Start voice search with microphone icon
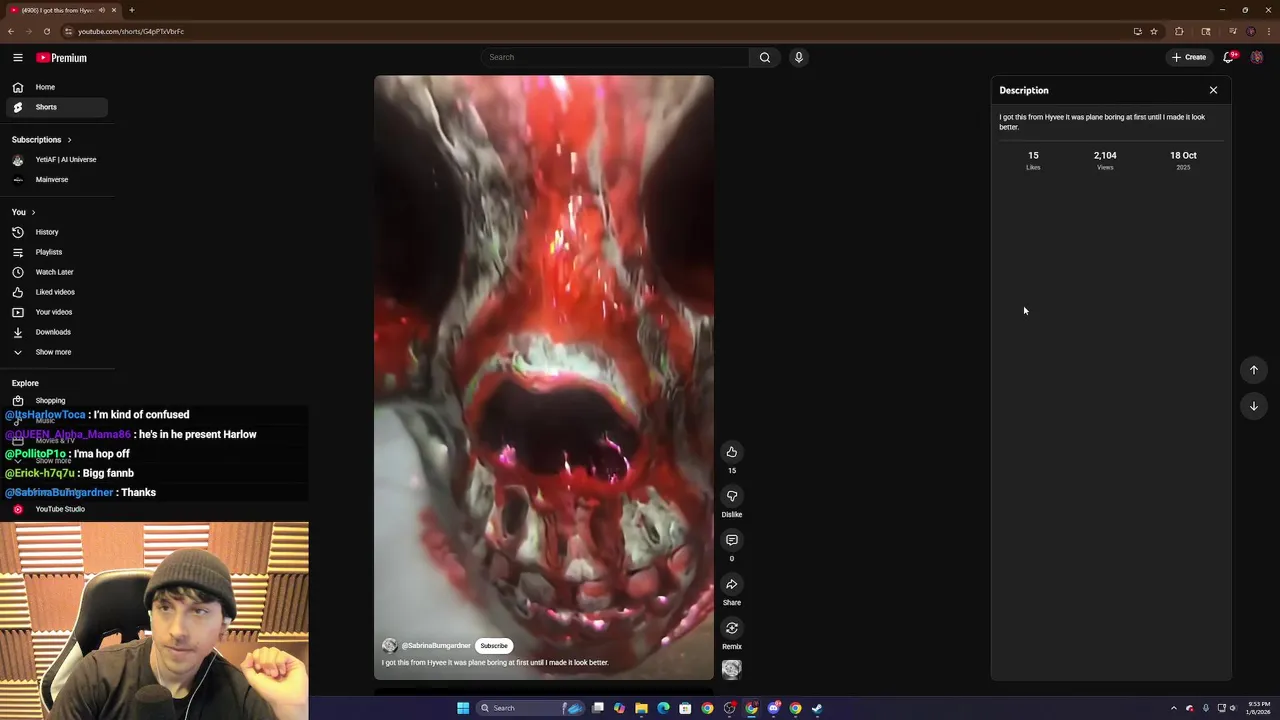 [798, 57]
